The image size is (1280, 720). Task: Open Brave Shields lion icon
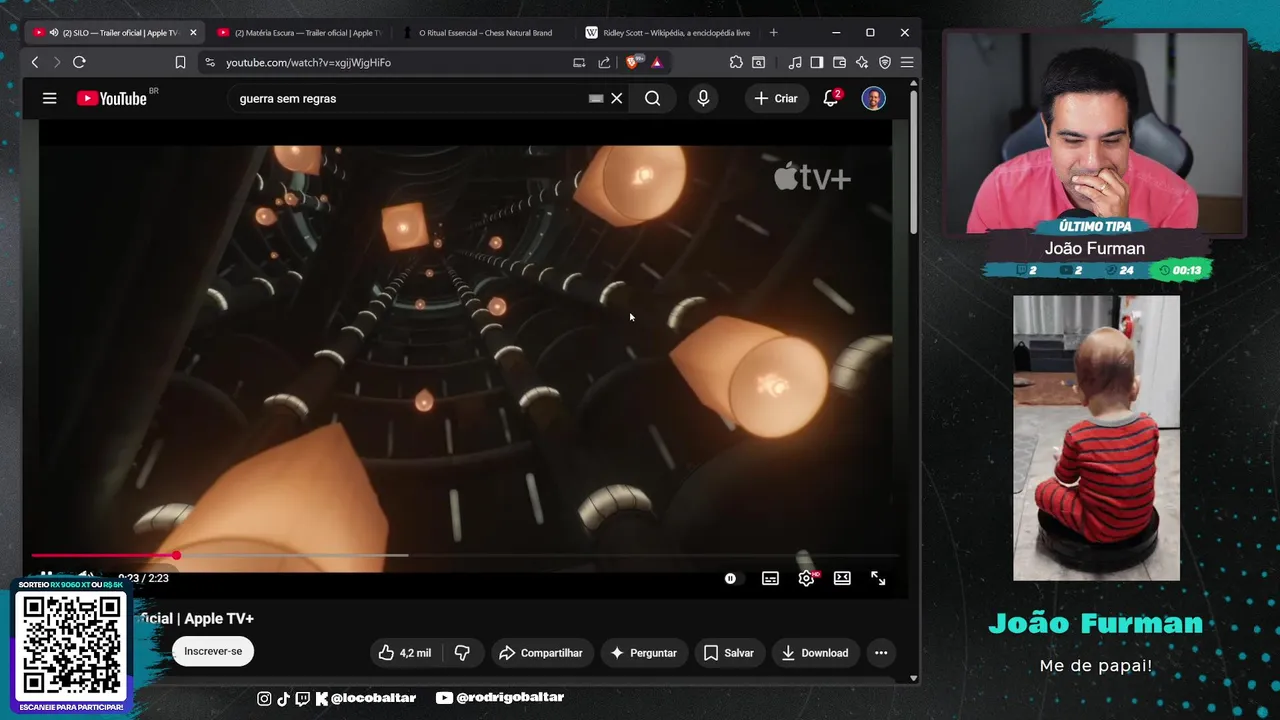pos(634,62)
